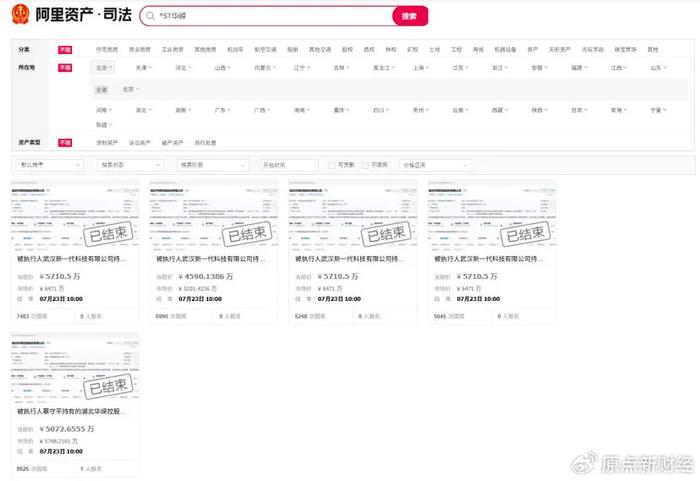Choose the 住宅用房 category
The image size is (700, 481).
coord(107,50)
